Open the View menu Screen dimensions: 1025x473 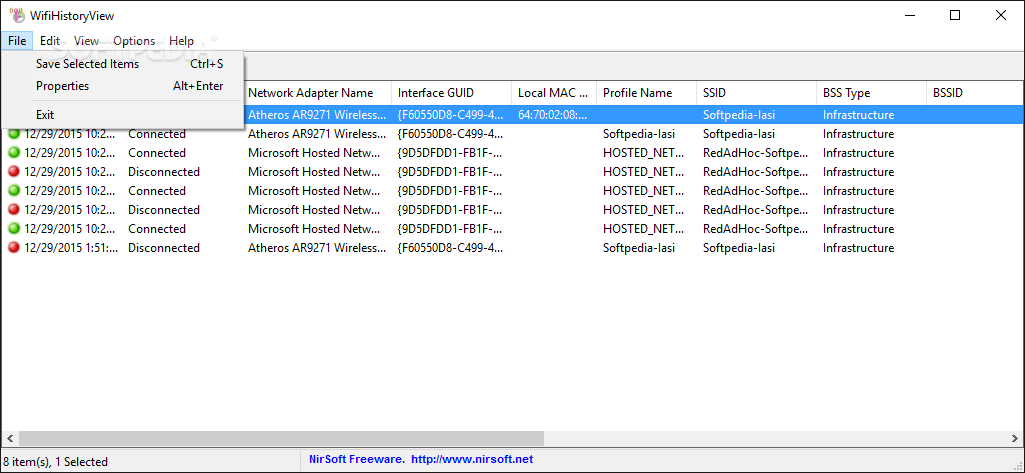pyautogui.click(x=86, y=41)
